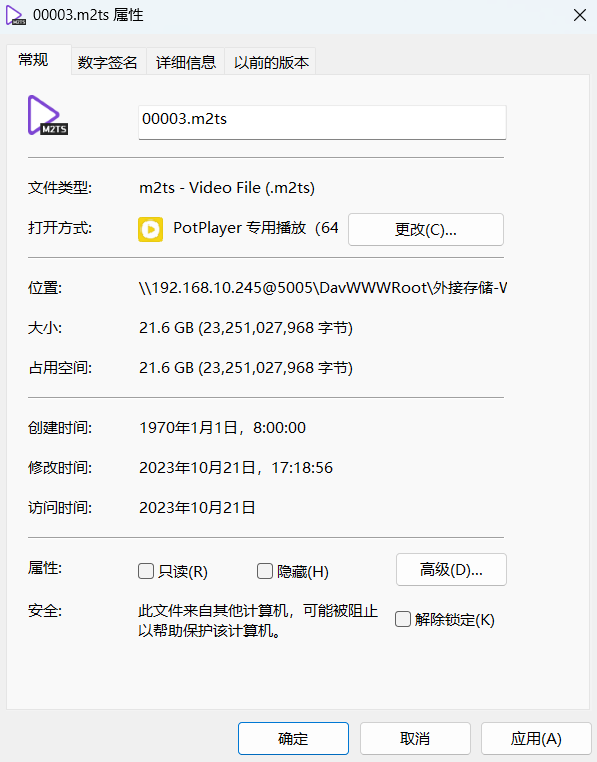This screenshot has height=762, width=597.
Task: Open the 更改(C)... change program button
Action: pos(426,229)
